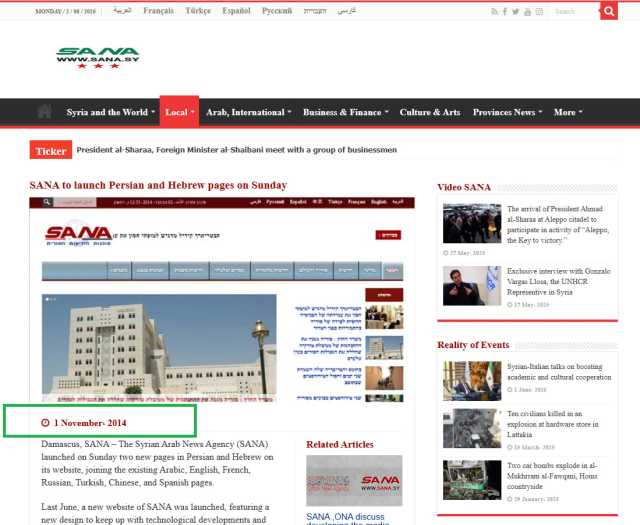Open the Aleppo citadel video thumbnail
This screenshot has height=525, width=640.
472,223
